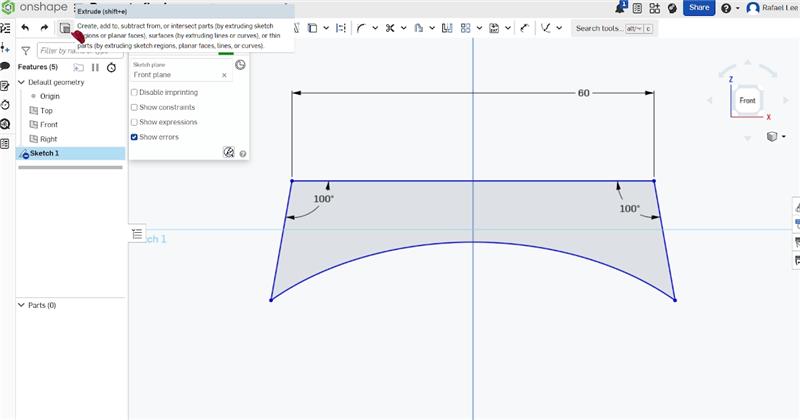Click the Filter by name or type field
800x420 pixels.
tap(80, 51)
